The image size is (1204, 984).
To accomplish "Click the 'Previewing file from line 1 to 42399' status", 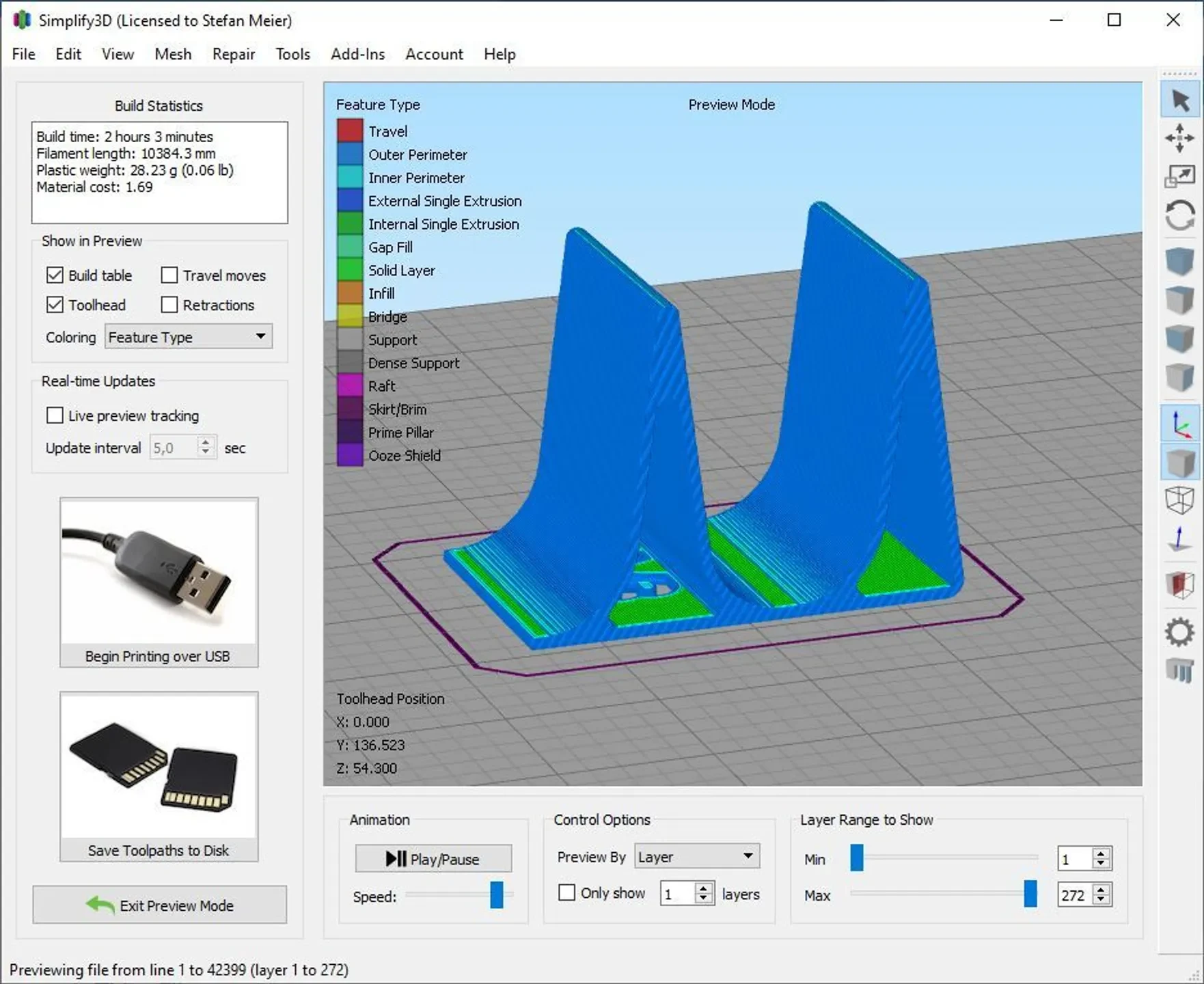I will [179, 970].
